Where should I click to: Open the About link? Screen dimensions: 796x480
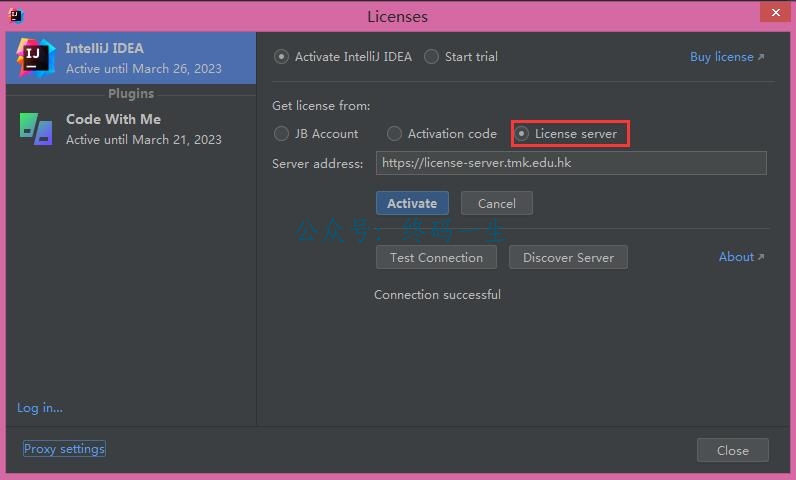point(741,257)
